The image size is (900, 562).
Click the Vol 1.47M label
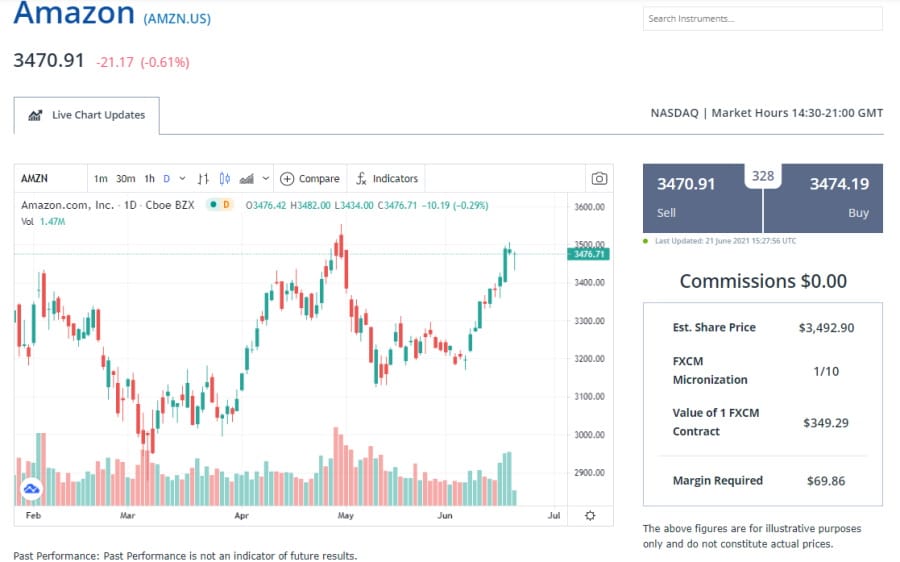43,222
